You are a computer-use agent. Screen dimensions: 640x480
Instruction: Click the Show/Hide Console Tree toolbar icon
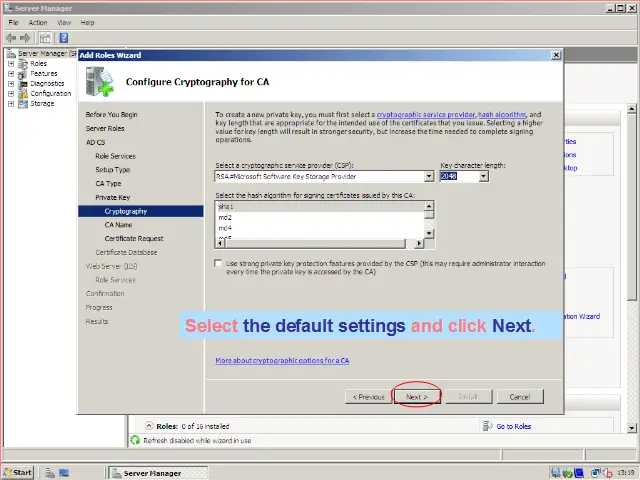click(x=45, y=37)
